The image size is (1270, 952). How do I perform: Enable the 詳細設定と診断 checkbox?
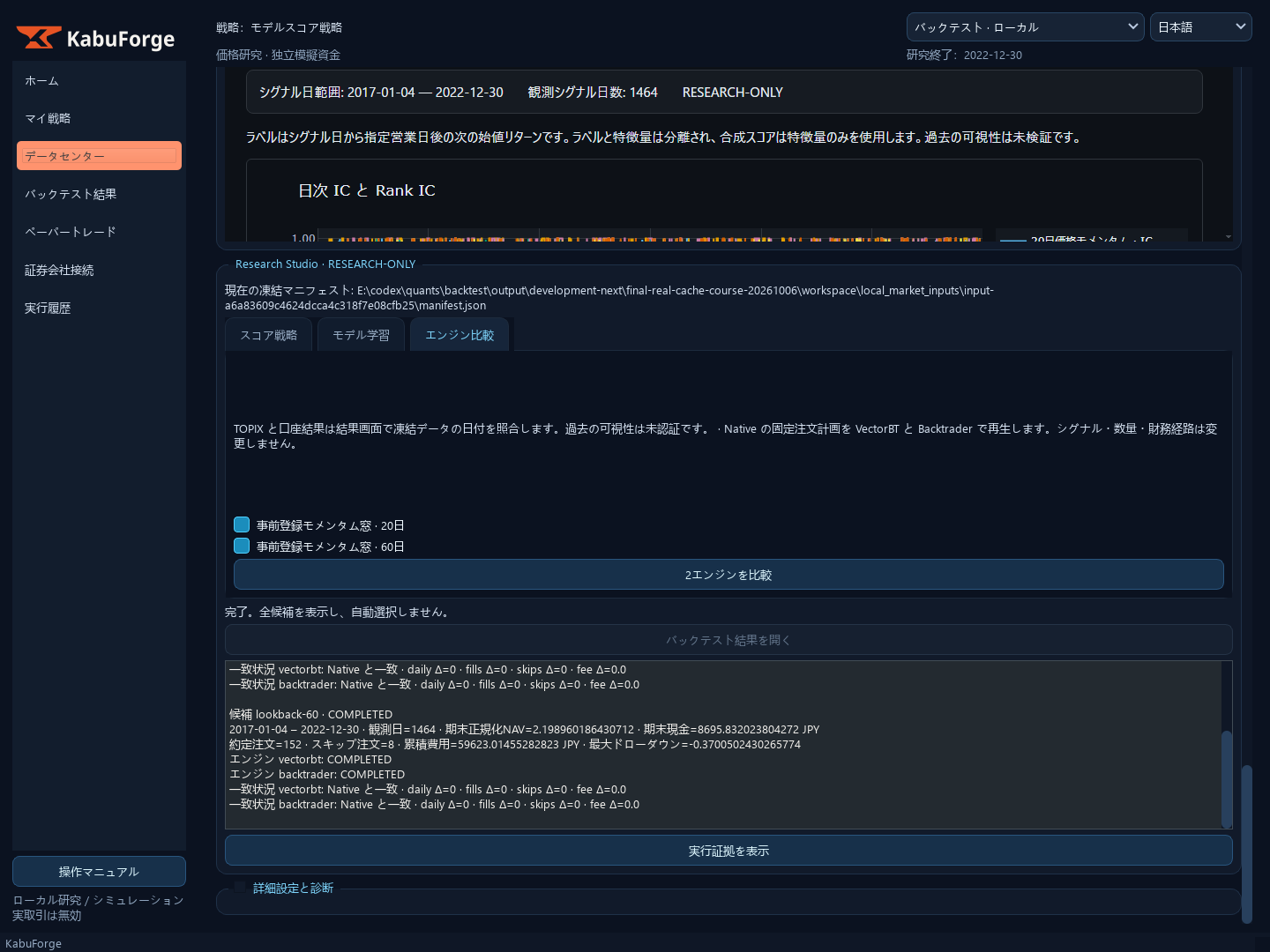pyautogui.click(x=240, y=888)
